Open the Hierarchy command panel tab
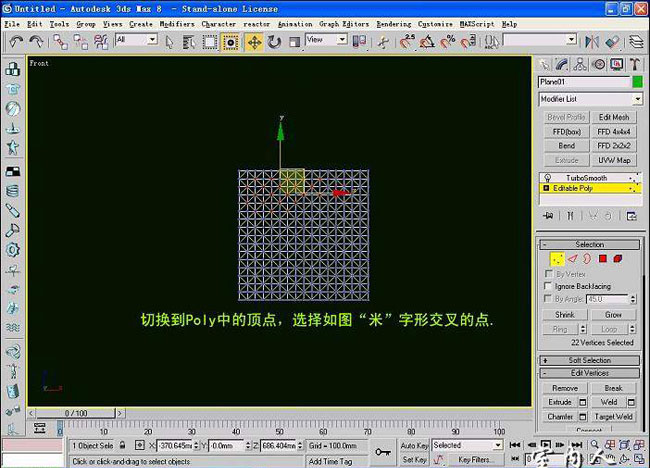 coord(580,64)
